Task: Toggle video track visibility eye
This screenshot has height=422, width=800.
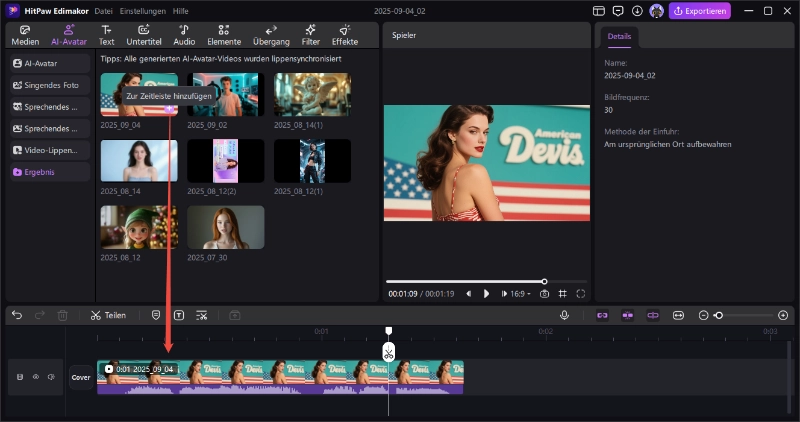Action: click(x=36, y=377)
